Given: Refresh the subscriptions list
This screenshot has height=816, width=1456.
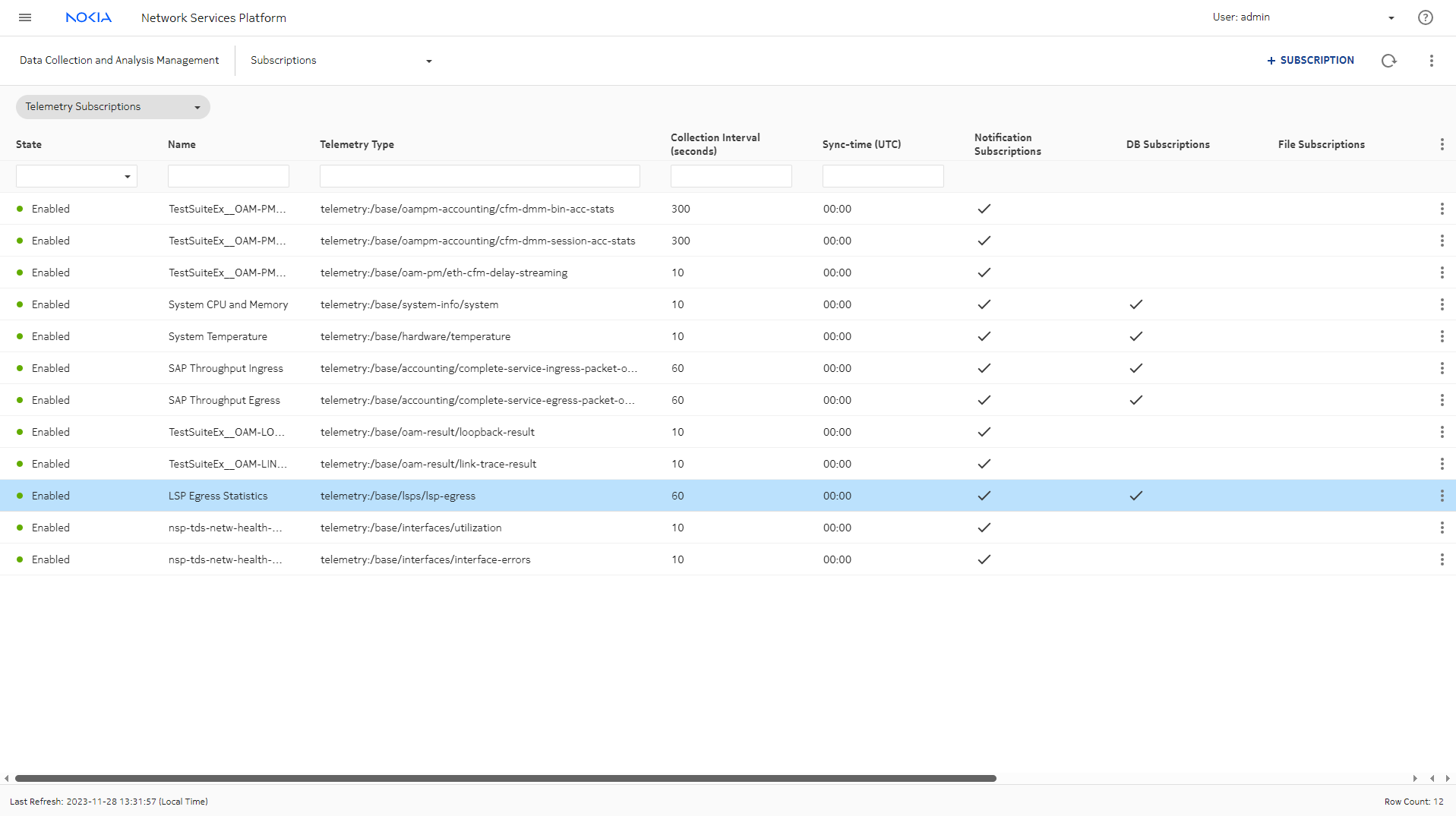Looking at the screenshot, I should tap(1388, 61).
